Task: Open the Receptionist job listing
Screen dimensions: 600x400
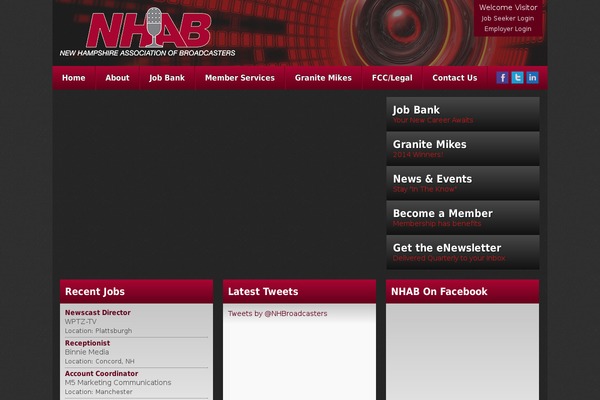Action: 87,343
